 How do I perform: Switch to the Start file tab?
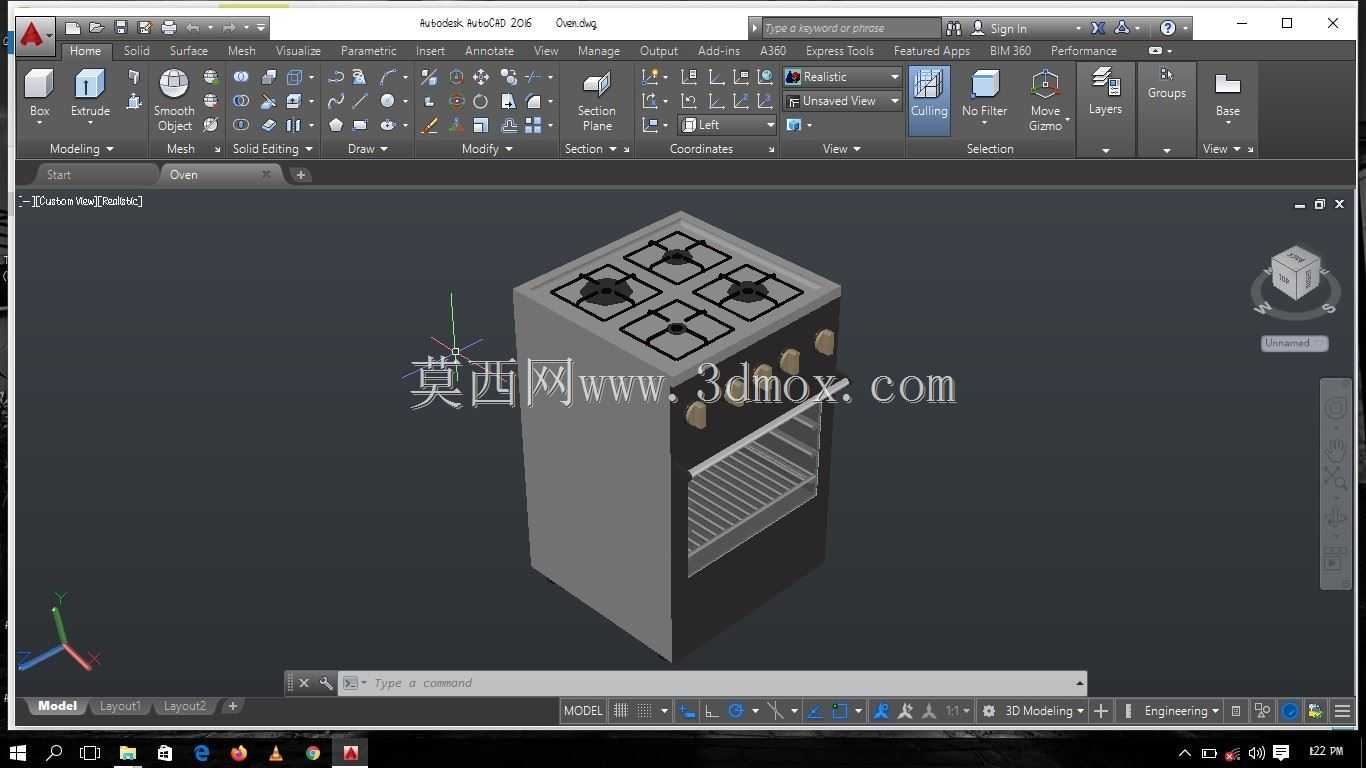pos(59,175)
